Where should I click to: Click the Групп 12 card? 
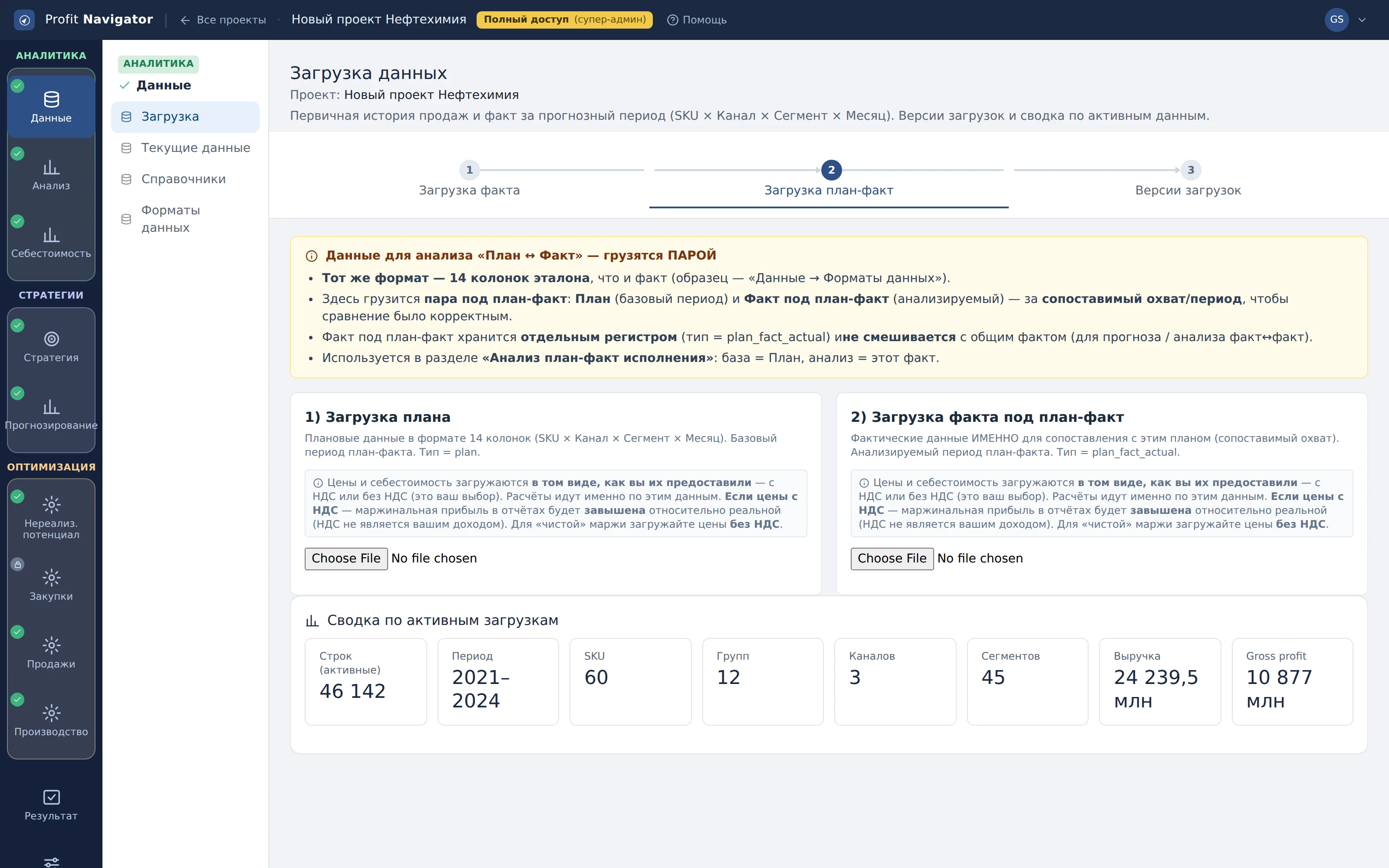coord(763,681)
